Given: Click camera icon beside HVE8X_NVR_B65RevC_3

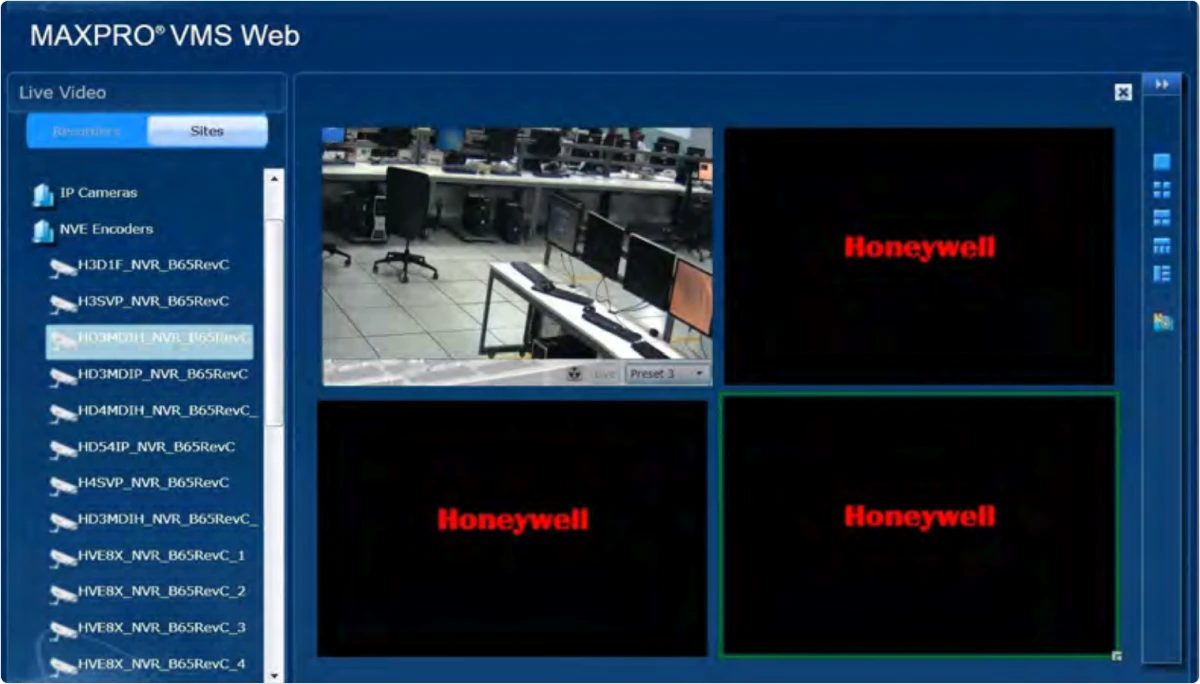Looking at the screenshot, I should tap(63, 630).
